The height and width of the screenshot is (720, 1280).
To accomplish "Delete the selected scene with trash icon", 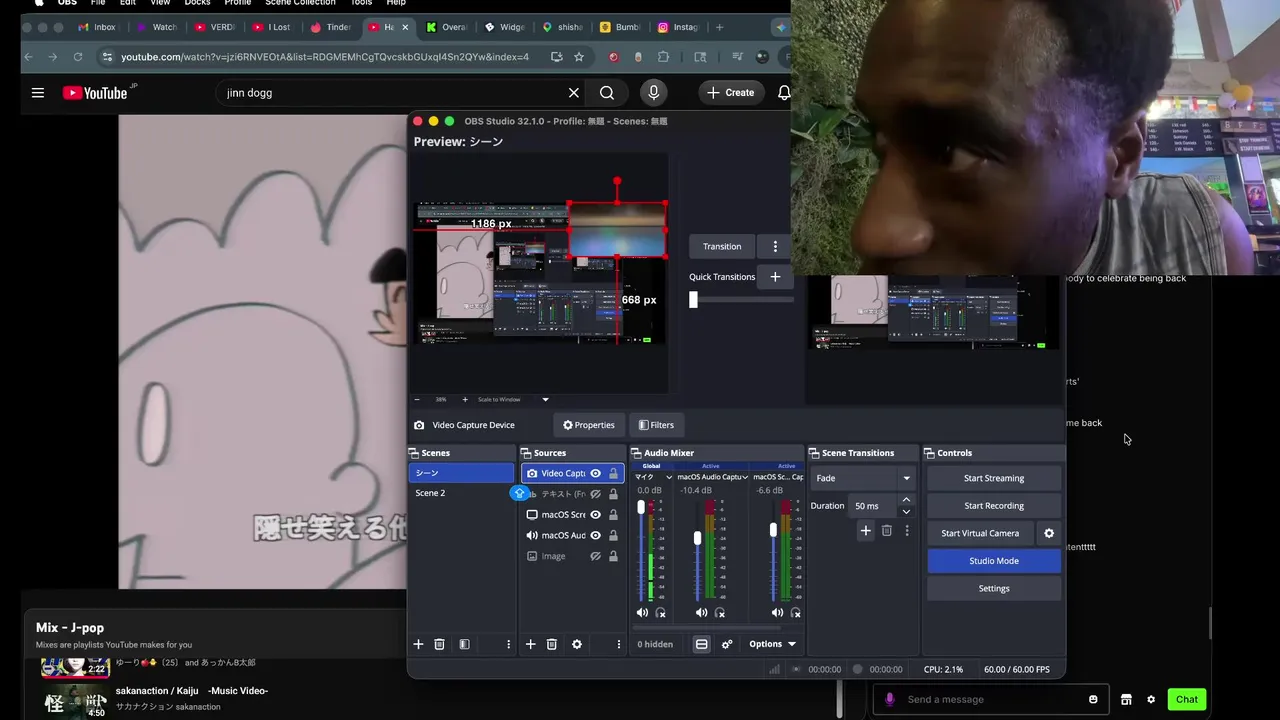I will tap(439, 644).
